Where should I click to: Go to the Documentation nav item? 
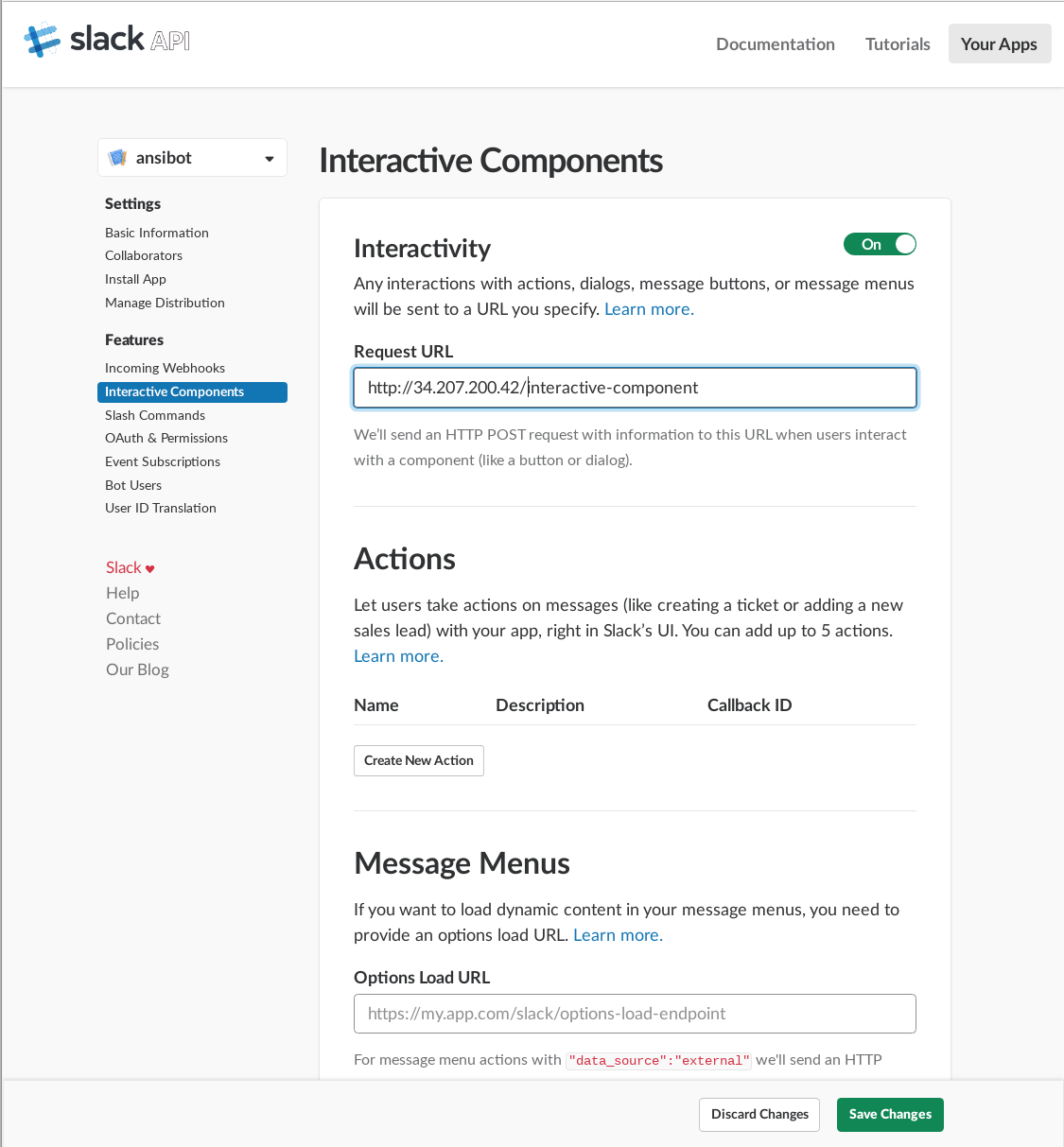coord(775,44)
